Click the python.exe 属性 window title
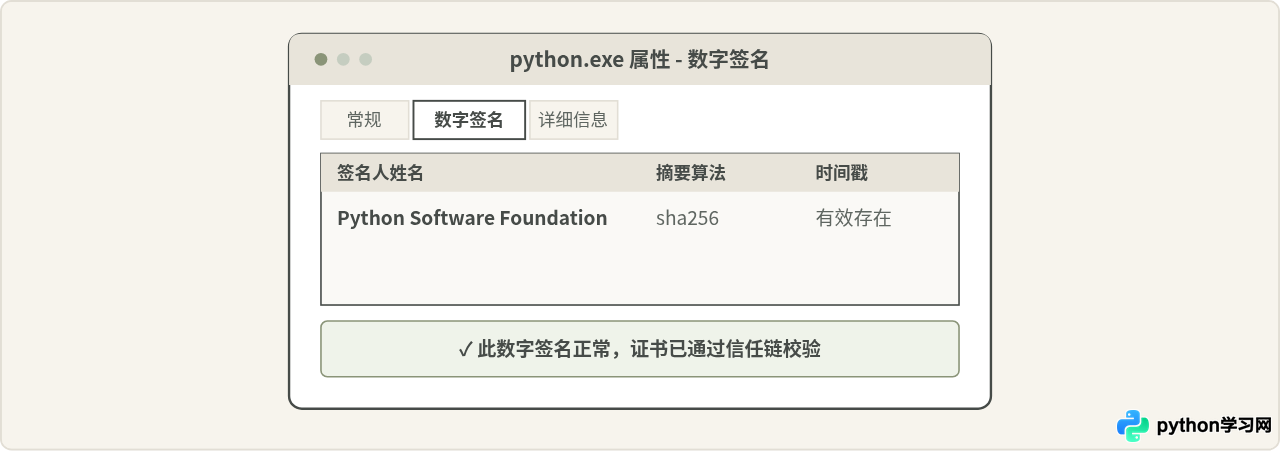Image resolution: width=1280 pixels, height=451 pixels. click(640, 60)
